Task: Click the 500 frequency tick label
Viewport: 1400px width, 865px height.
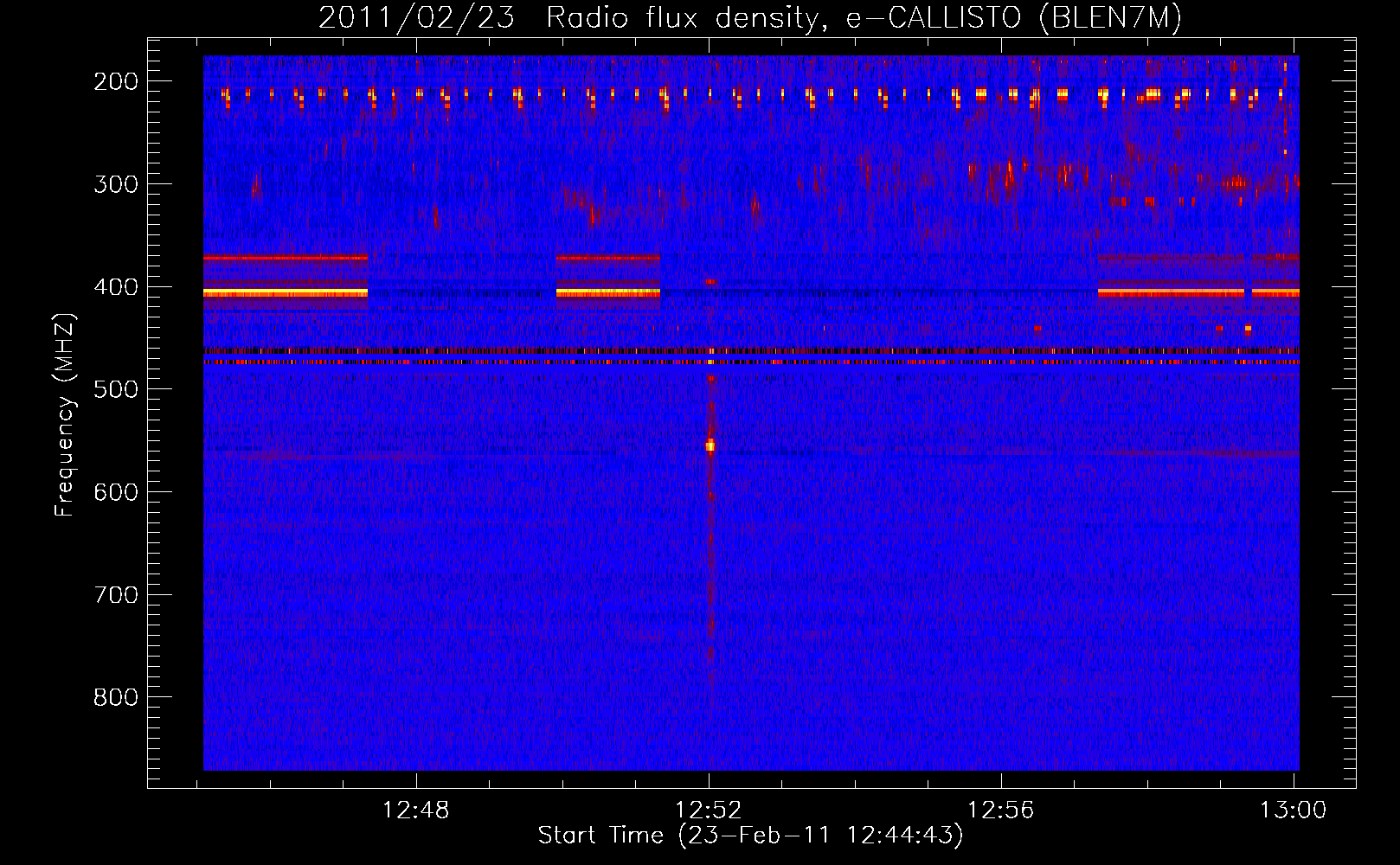Action: click(x=116, y=389)
